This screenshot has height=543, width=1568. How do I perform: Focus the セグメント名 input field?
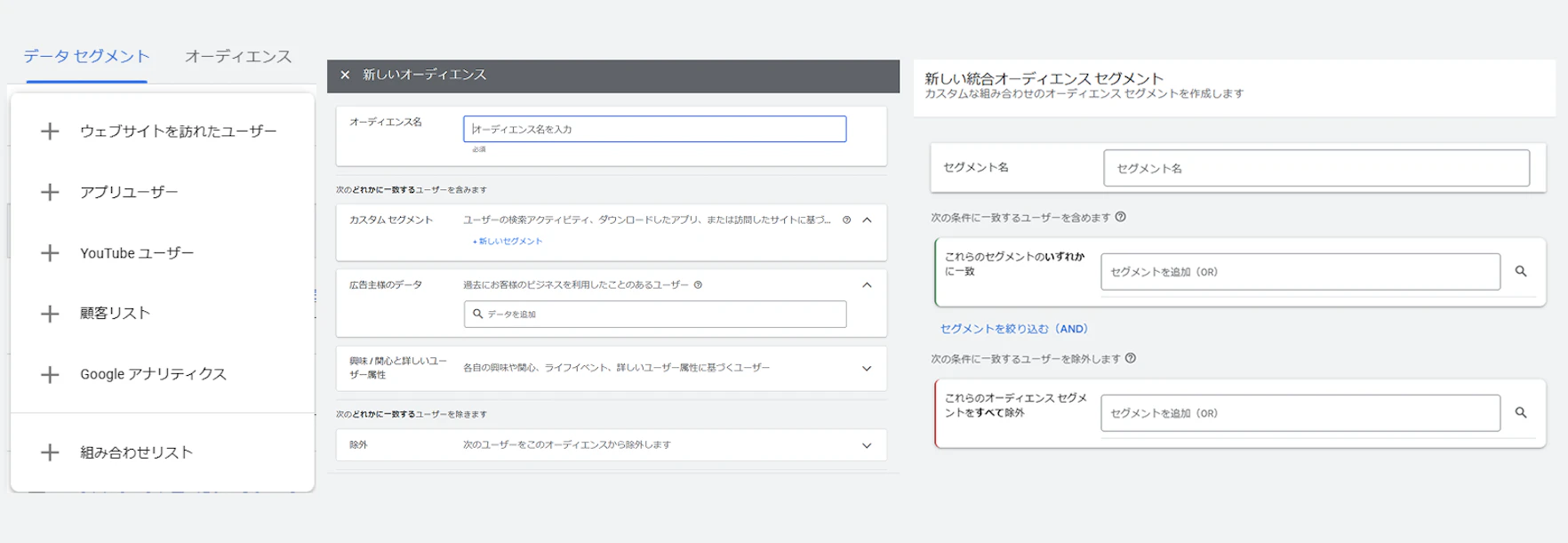(x=1316, y=168)
